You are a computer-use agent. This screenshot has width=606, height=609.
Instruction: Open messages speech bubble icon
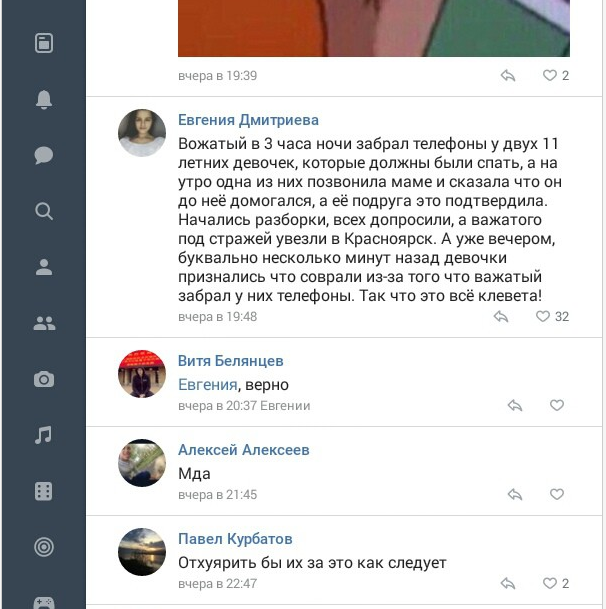(44, 155)
